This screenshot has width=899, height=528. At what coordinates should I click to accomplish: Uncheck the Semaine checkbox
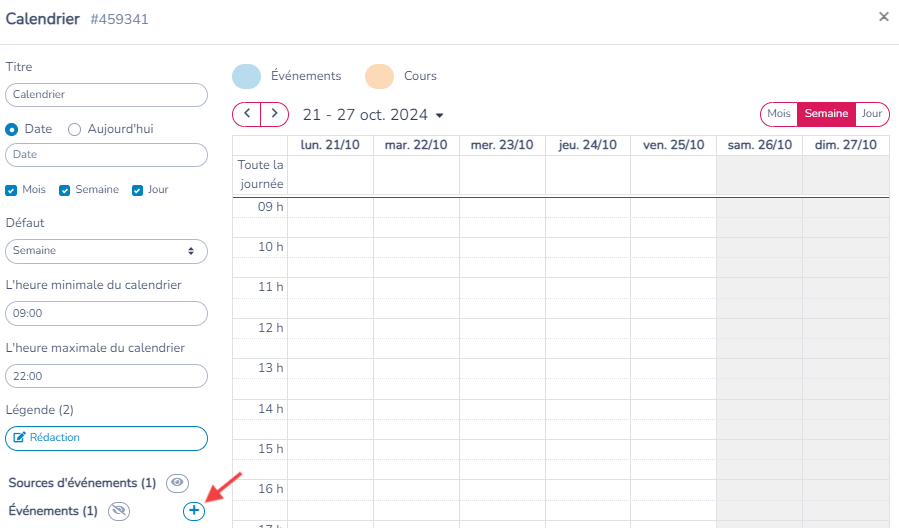tap(64, 190)
